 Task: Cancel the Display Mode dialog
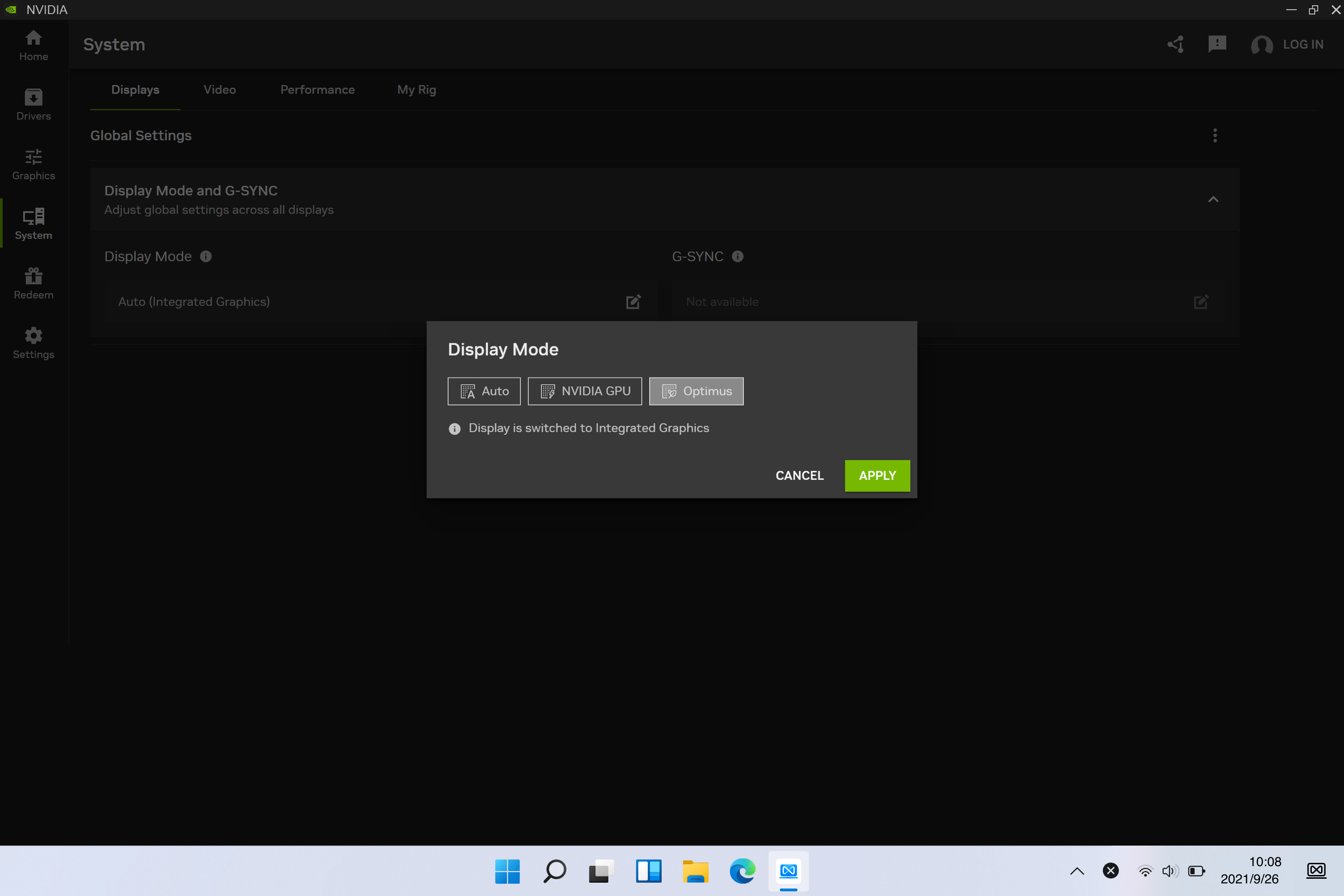click(799, 476)
